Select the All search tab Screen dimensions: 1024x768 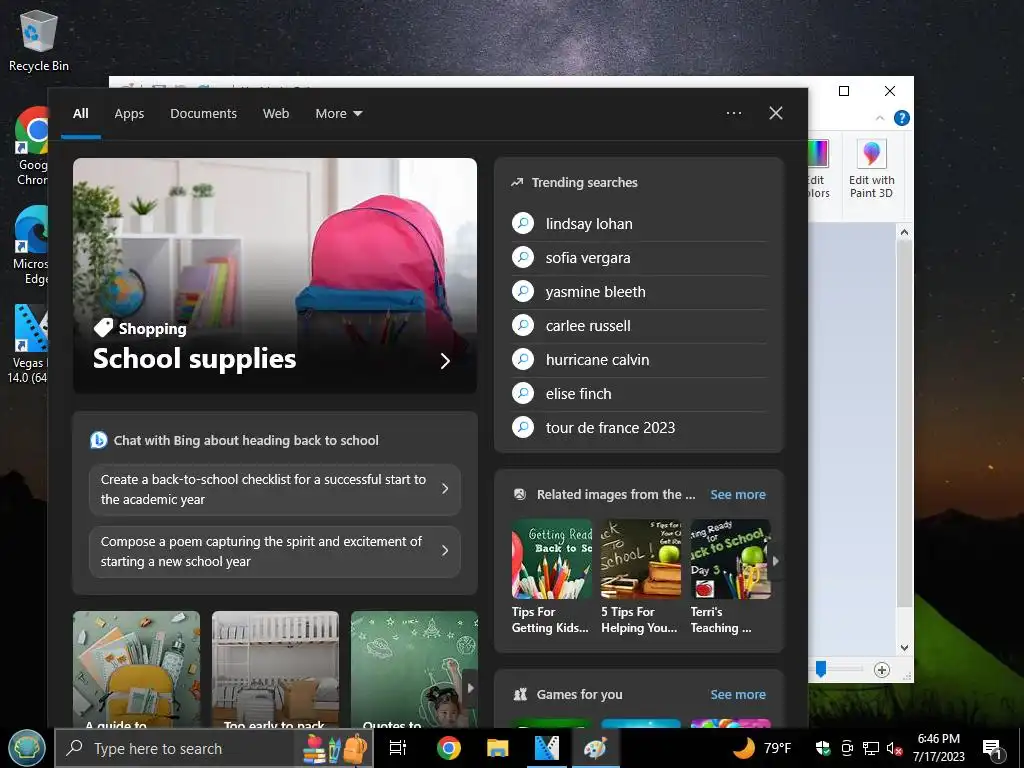tap(81, 114)
